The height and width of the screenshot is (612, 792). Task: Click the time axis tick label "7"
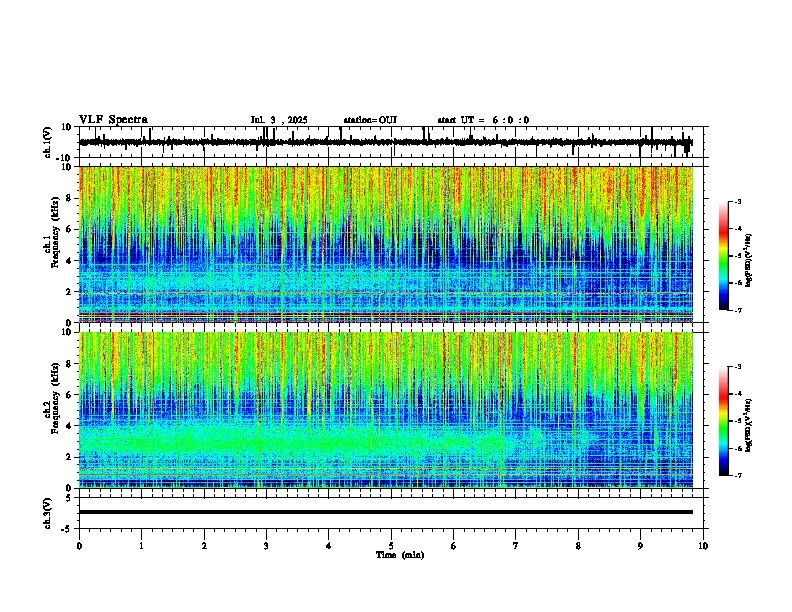pyautogui.click(x=516, y=546)
